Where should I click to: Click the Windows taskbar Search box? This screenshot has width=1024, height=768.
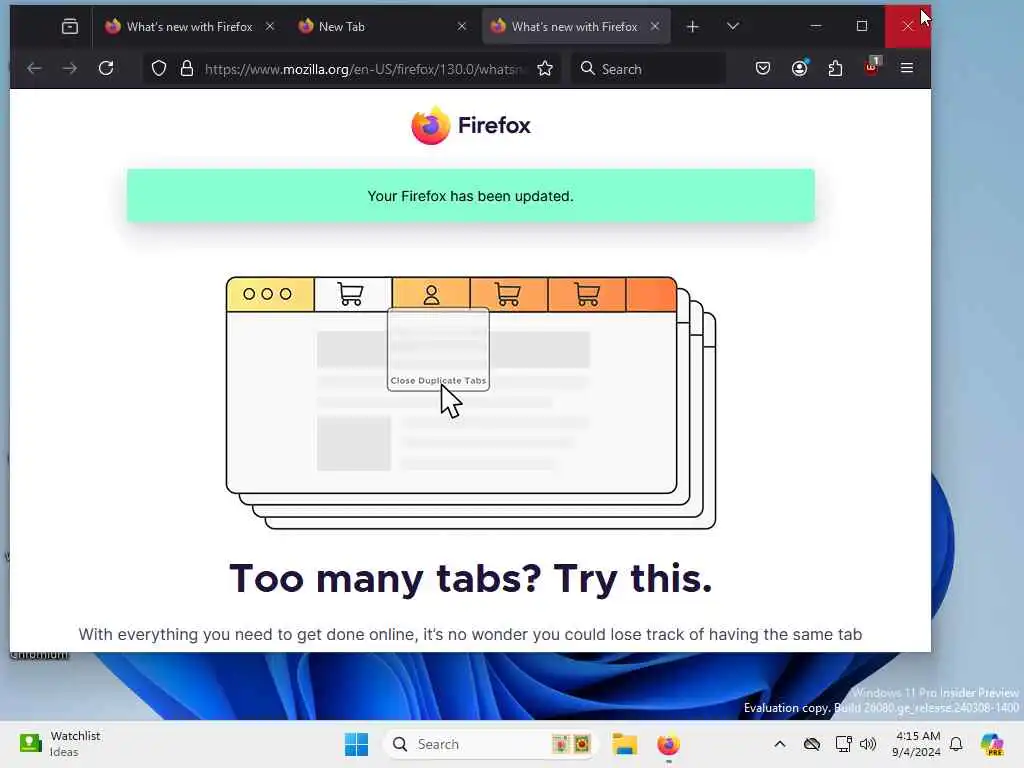(490, 744)
